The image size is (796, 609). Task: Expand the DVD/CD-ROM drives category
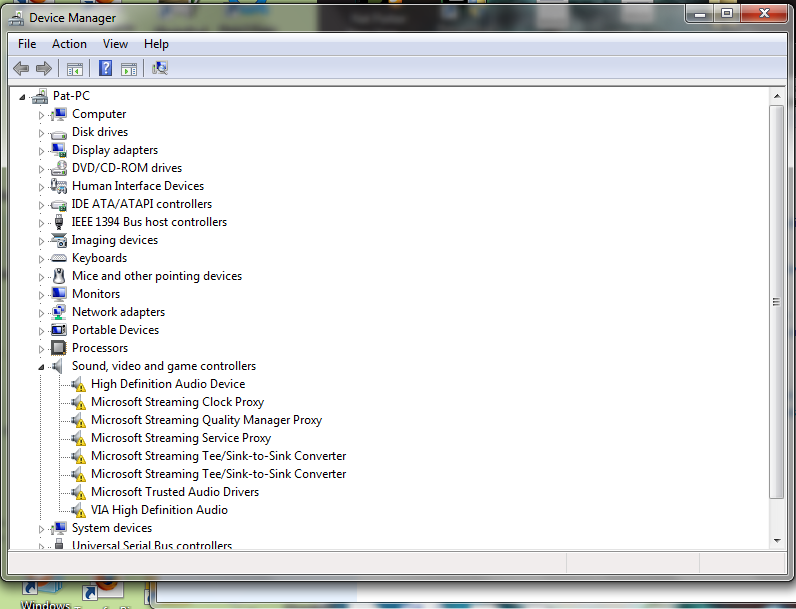point(41,169)
